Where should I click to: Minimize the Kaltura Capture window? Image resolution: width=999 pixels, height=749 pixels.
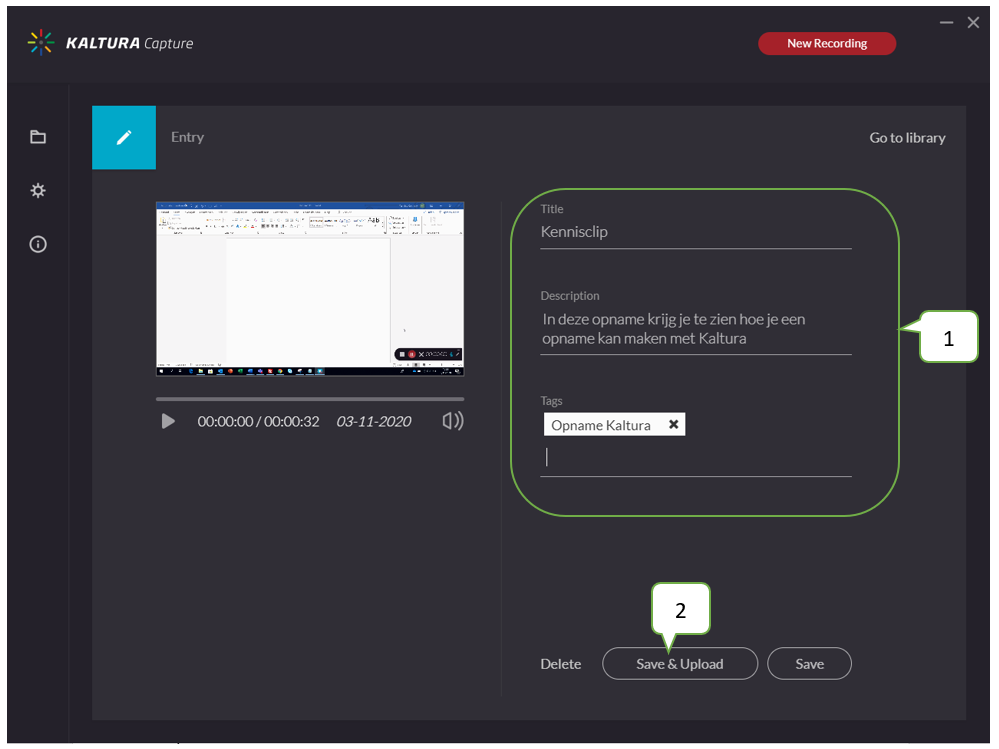coord(946,23)
